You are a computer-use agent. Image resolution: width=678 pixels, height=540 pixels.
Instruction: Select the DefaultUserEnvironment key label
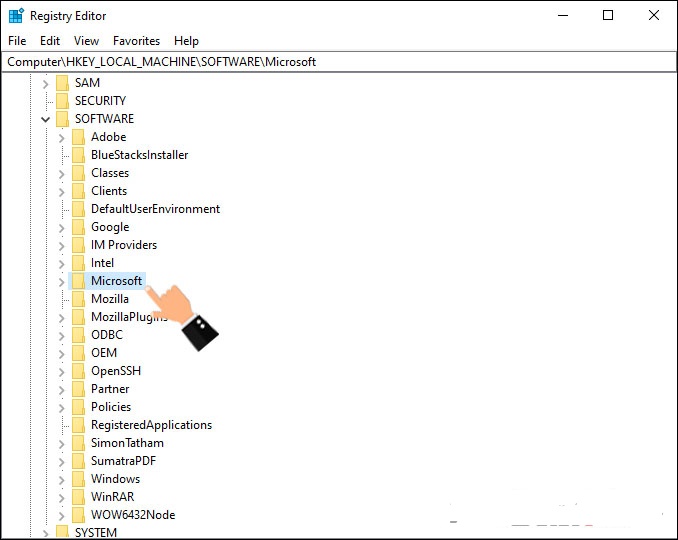(x=156, y=209)
